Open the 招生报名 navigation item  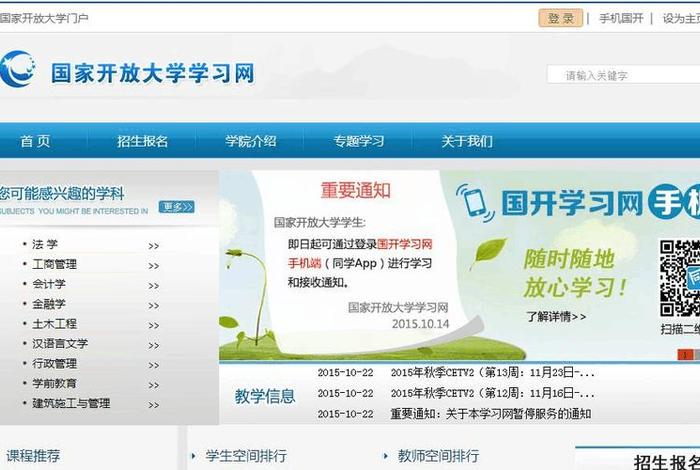[142, 141]
